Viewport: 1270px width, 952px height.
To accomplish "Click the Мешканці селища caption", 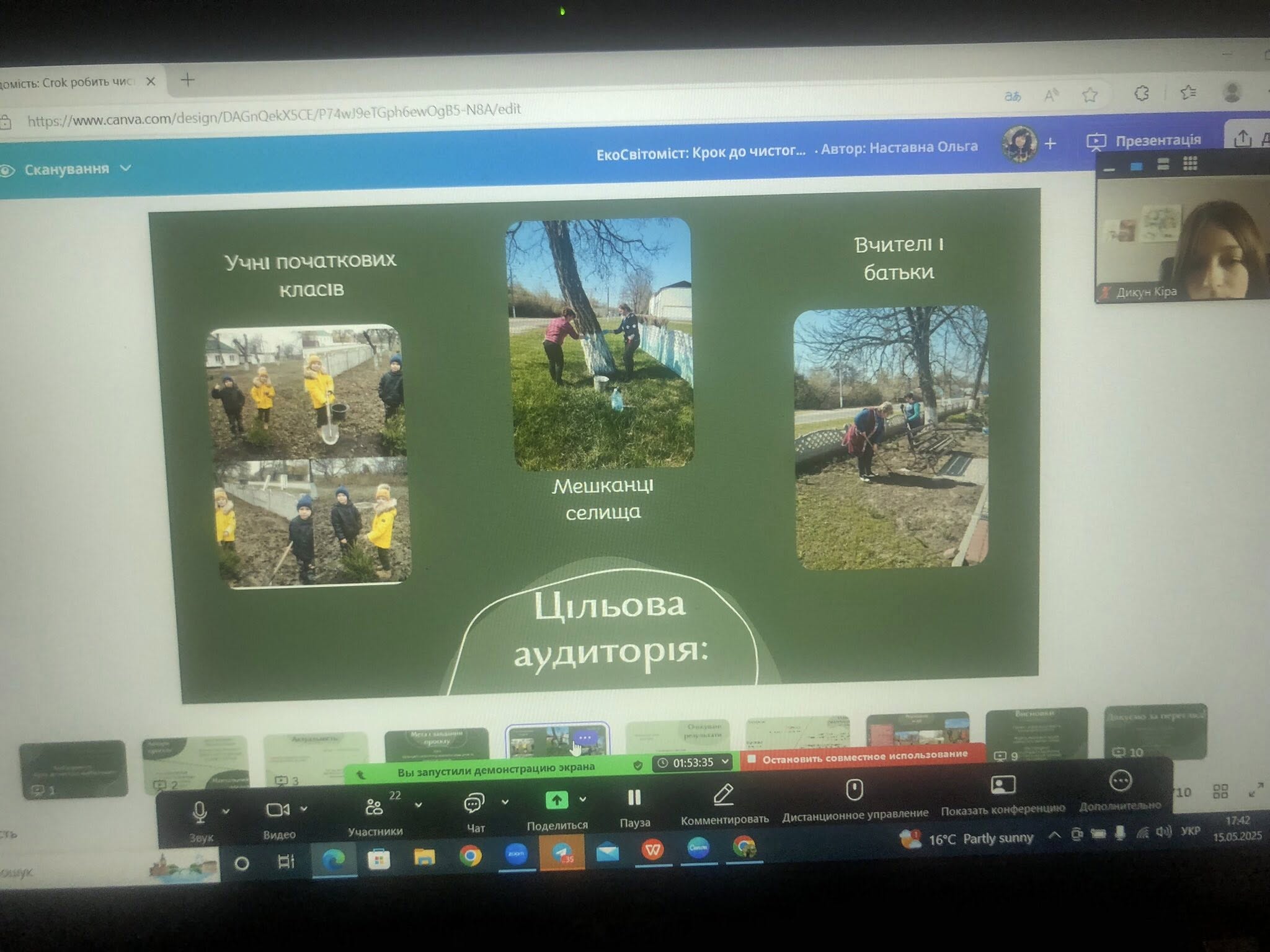I will pos(603,498).
